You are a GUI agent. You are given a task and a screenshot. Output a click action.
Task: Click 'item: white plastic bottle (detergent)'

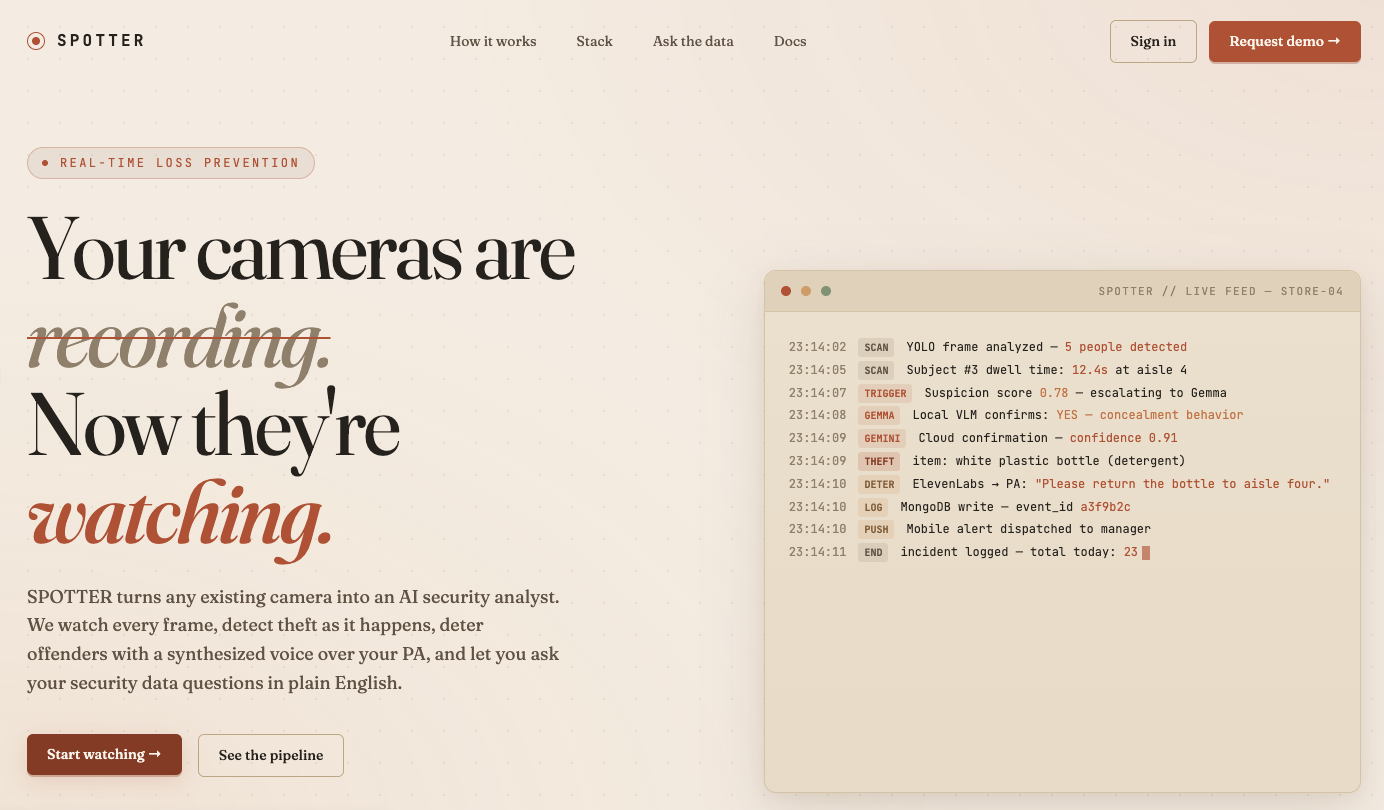point(1049,461)
